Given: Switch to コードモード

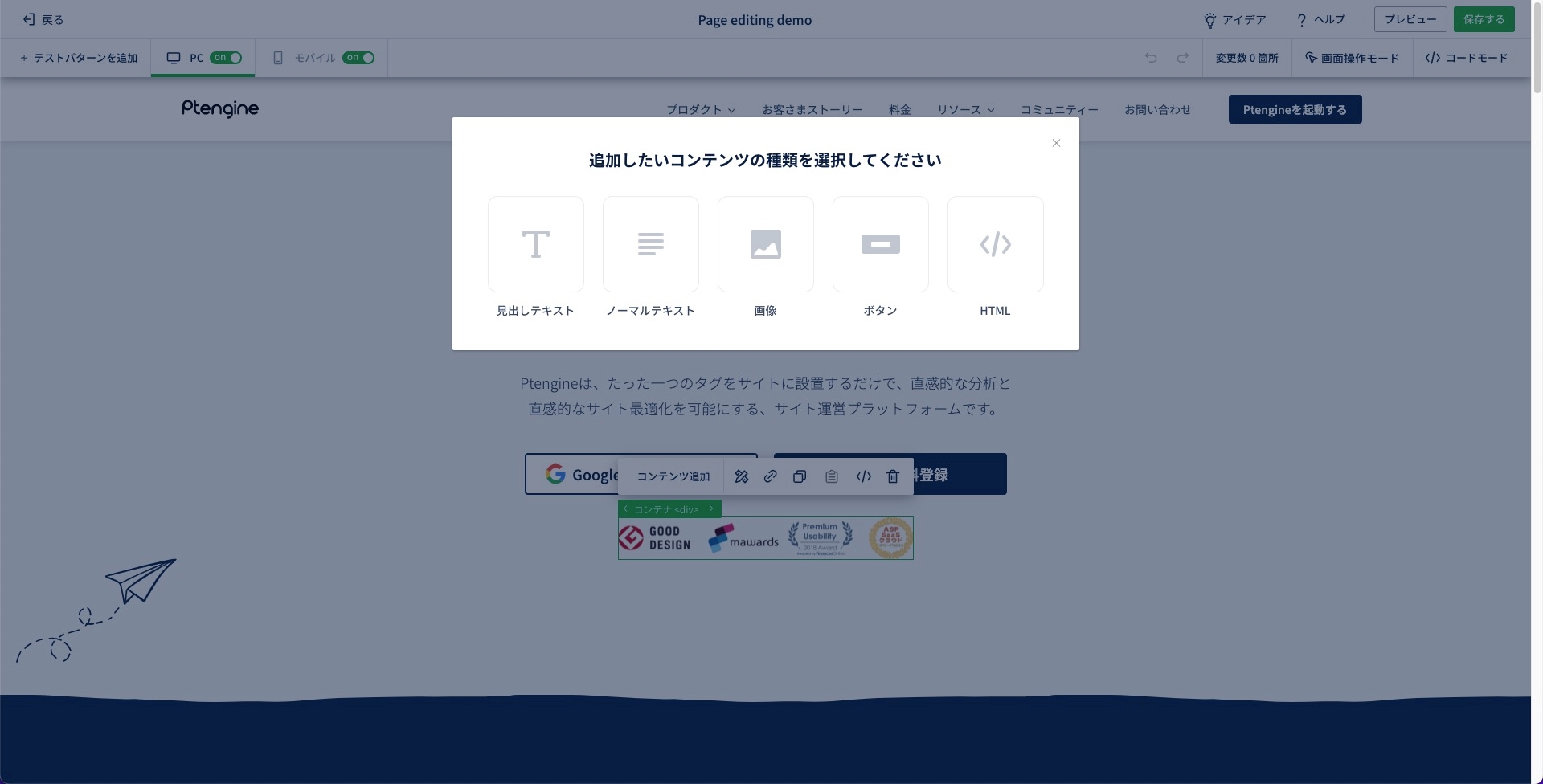Looking at the screenshot, I should (x=1467, y=58).
